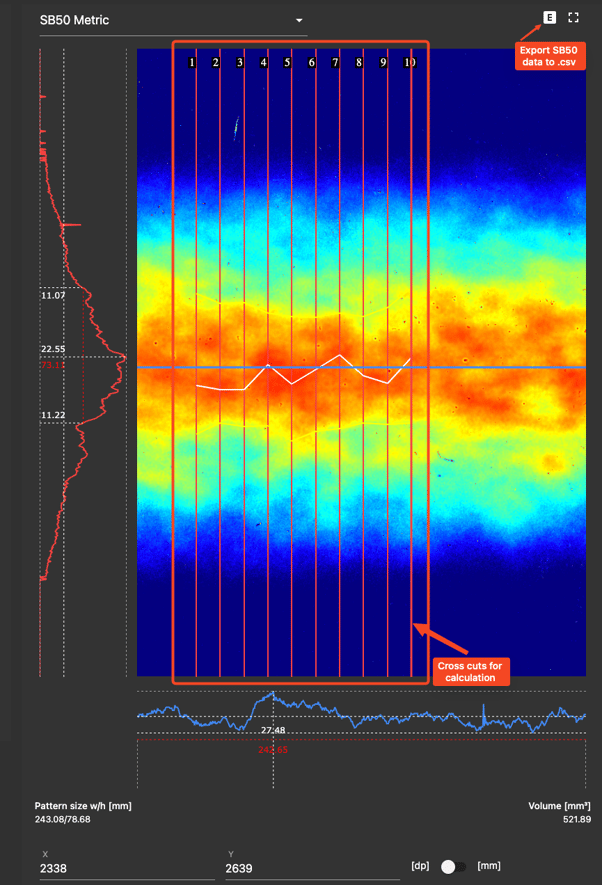This screenshot has height=885, width=602.
Task: Select cross cut number 4 label
Action: [264, 62]
